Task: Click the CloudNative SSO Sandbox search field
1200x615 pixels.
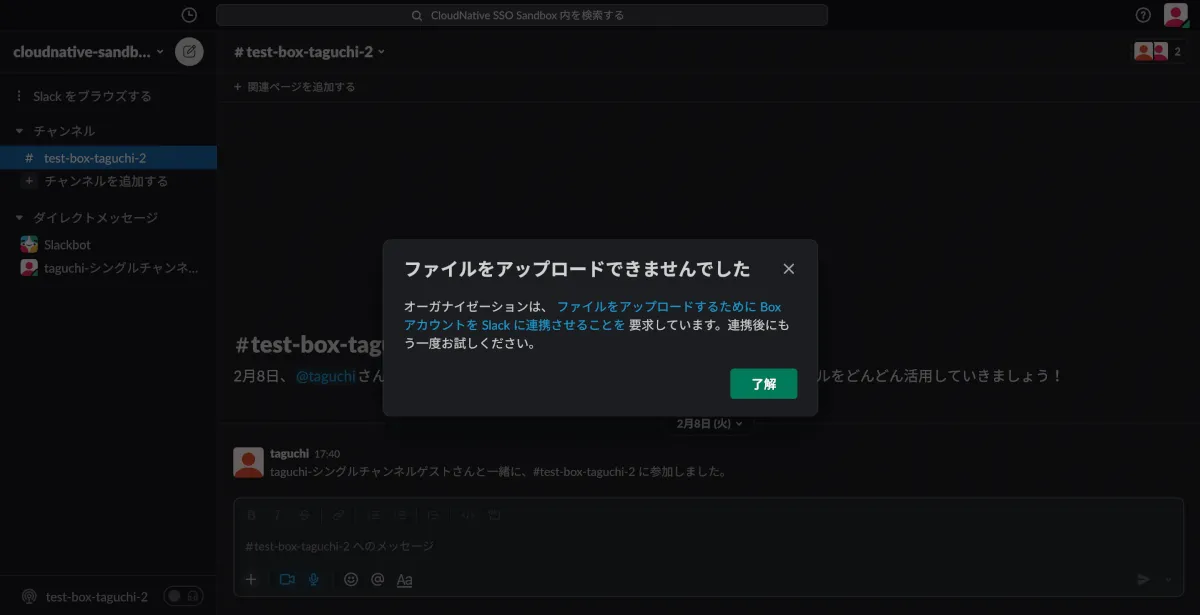Action: pos(521,15)
